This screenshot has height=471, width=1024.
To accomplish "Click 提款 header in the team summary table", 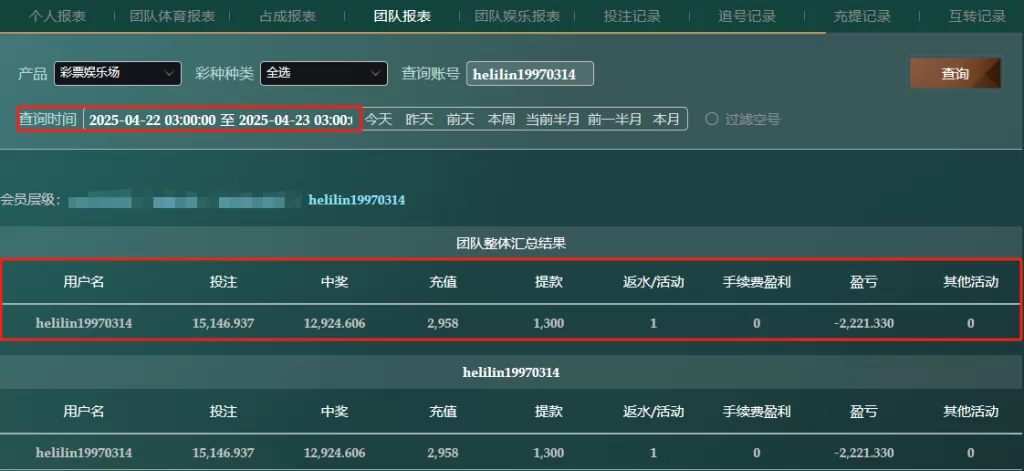I will coord(549,282).
